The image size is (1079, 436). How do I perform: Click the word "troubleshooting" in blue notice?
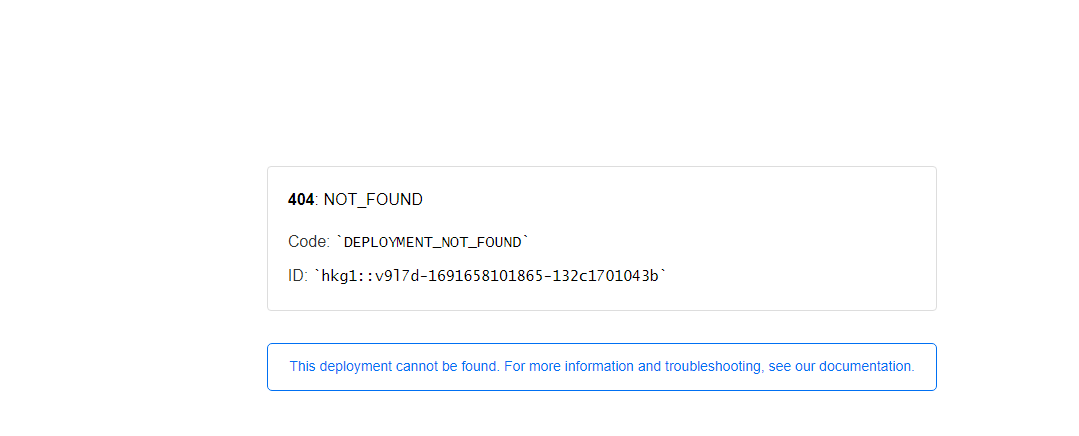(x=713, y=367)
